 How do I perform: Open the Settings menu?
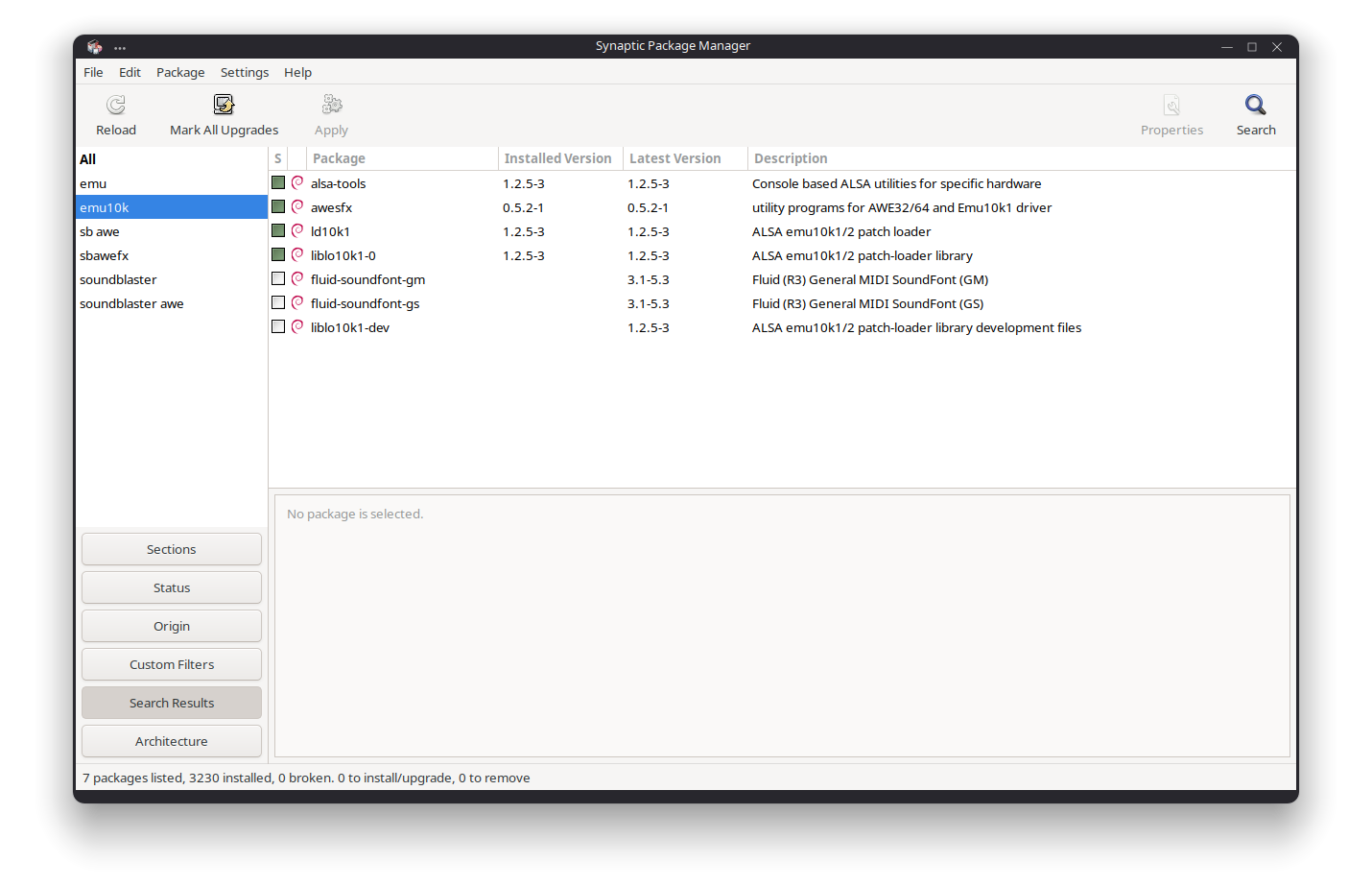click(x=245, y=72)
